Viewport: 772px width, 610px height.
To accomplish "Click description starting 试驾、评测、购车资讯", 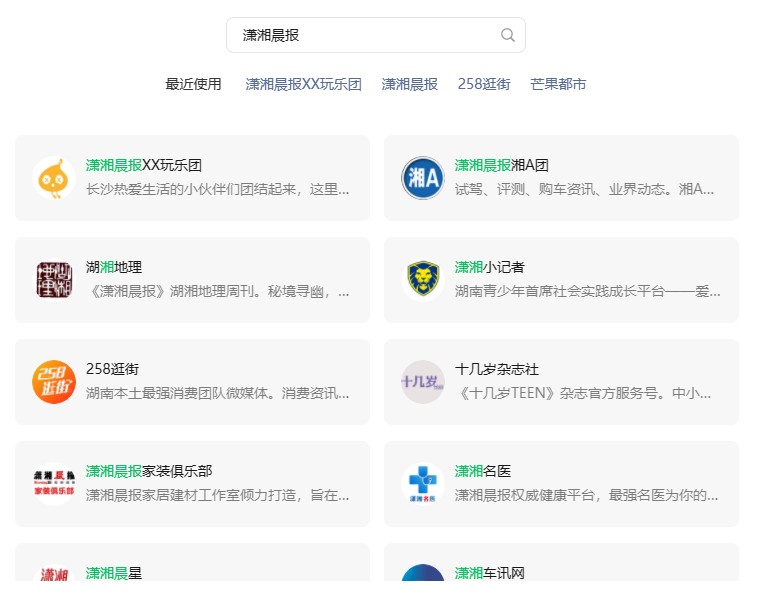I will click(x=584, y=190).
